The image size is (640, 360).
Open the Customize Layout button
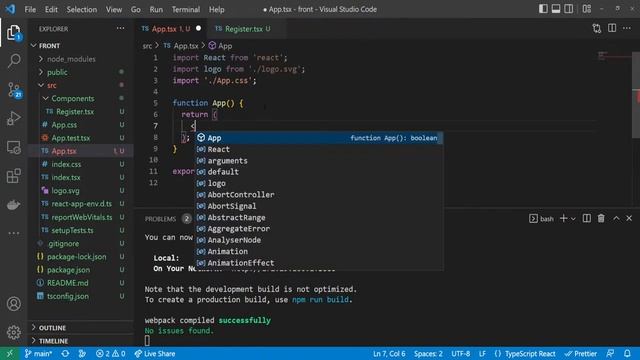(587, 9)
